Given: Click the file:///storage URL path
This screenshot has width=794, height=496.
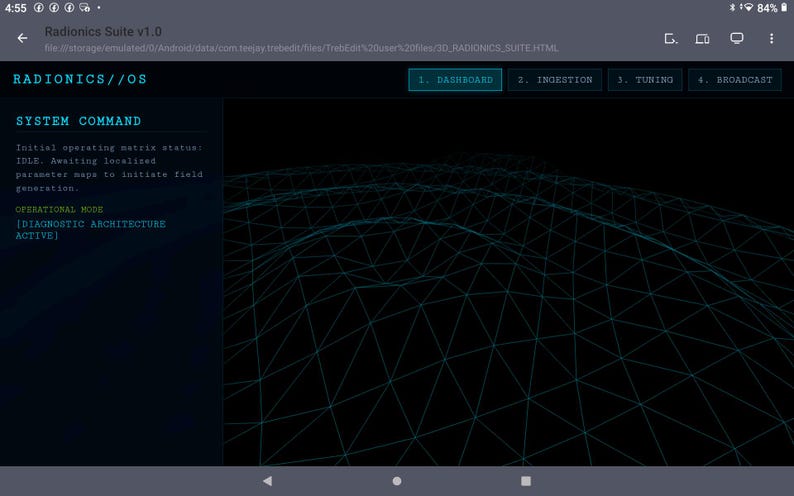Looking at the screenshot, I should (302, 48).
